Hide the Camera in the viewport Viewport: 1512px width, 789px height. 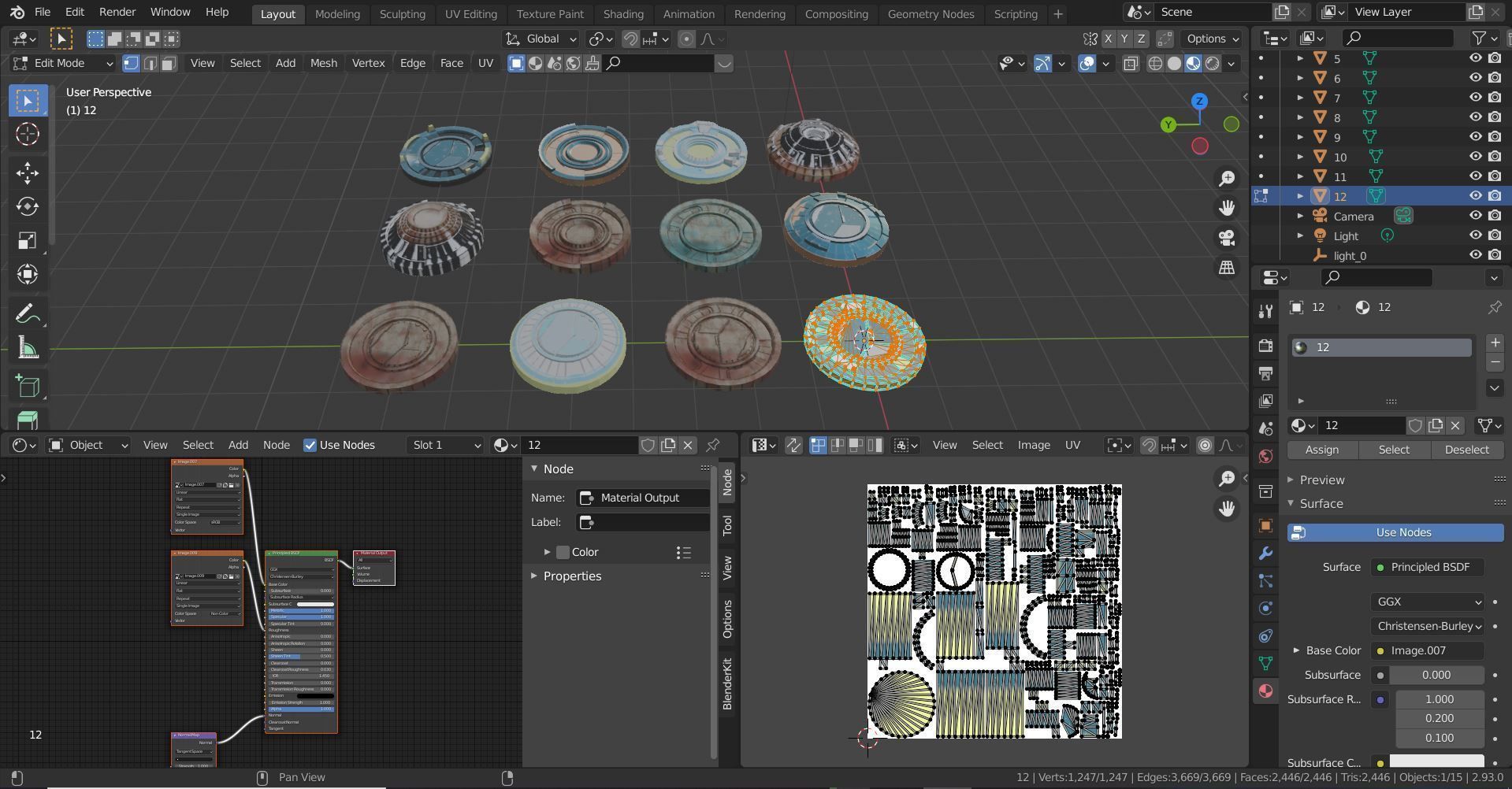[1475, 216]
